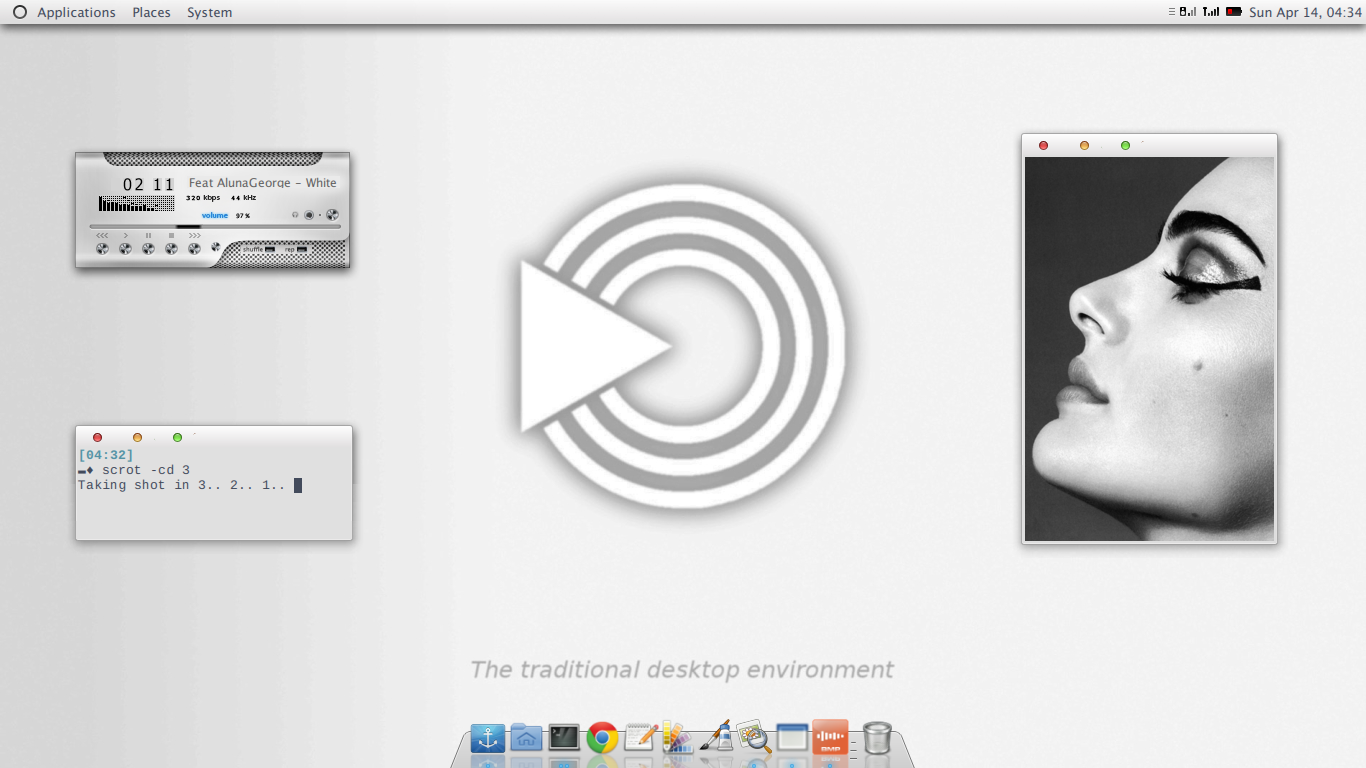This screenshot has width=1366, height=768.
Task: Close the image viewer window with red button
Action: pyautogui.click(x=1043, y=145)
